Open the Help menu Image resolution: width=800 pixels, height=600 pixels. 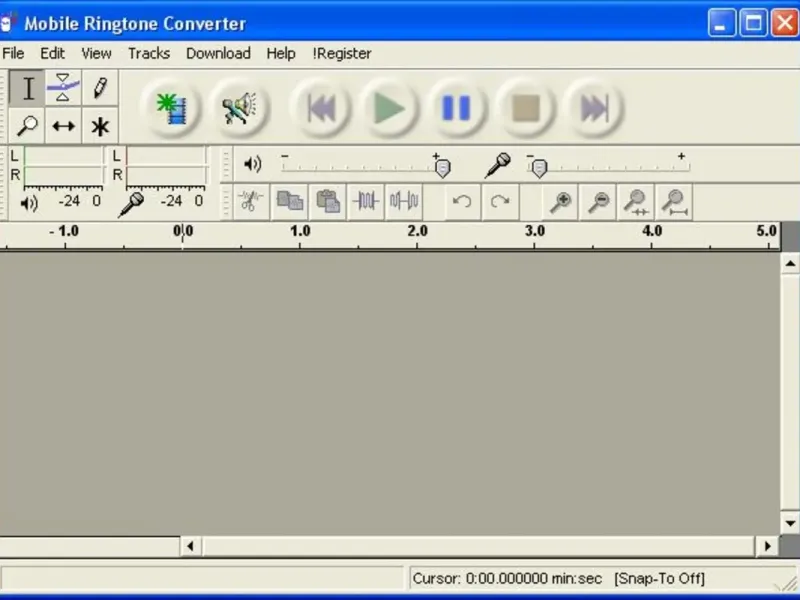[281, 54]
